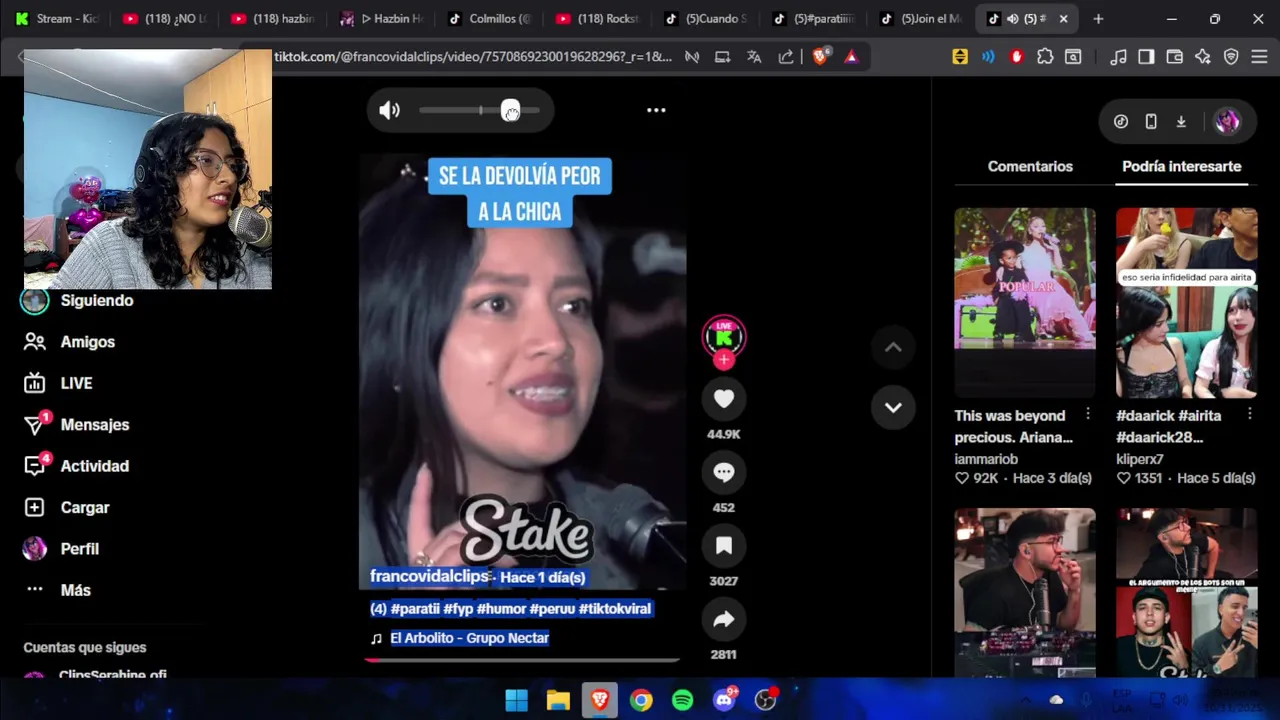Switch to the Hazbin Hotel browser tab
Screen dimensions: 1280x720
[380, 18]
